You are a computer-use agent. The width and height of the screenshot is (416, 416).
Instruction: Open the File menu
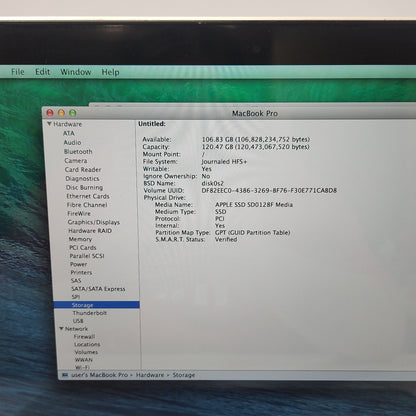tap(18, 72)
